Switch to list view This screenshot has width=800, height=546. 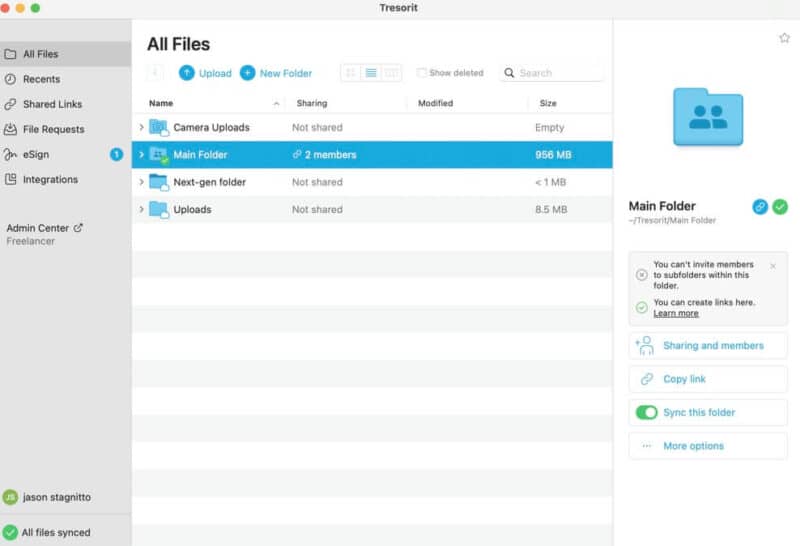[371, 73]
